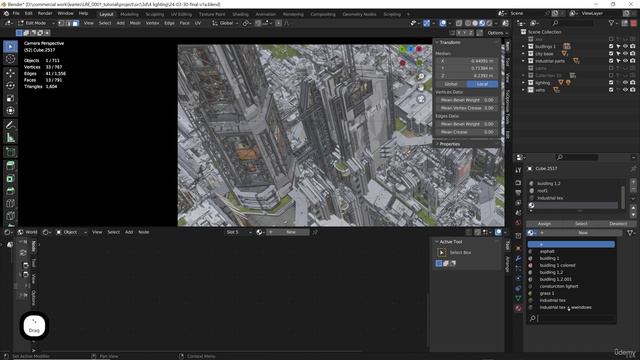Open the File menu

click(x=16, y=13)
